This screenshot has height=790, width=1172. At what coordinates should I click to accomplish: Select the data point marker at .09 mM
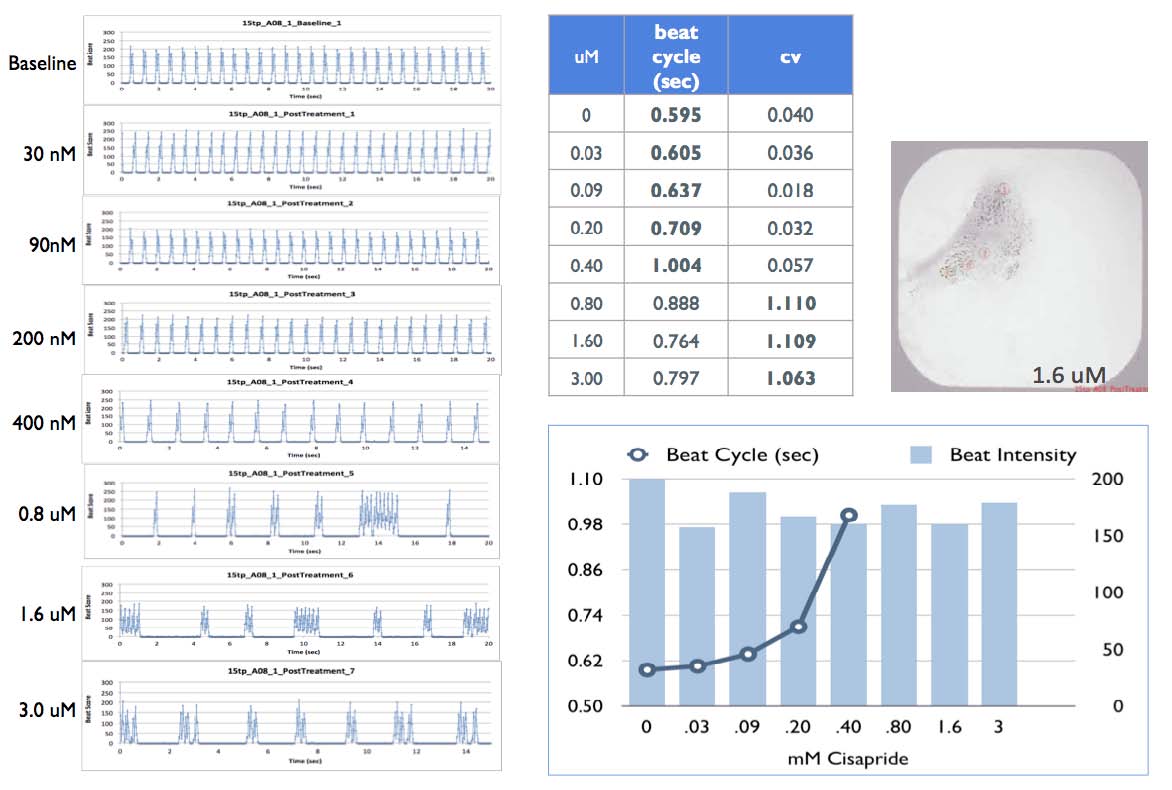pyautogui.click(x=748, y=653)
